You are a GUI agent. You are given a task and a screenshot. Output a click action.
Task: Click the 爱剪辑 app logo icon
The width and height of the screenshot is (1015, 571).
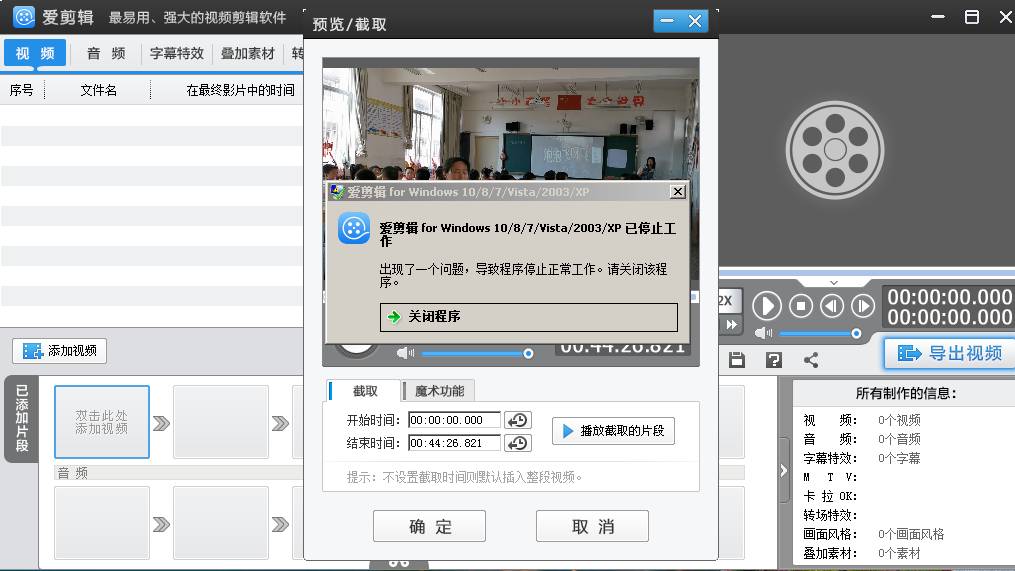click(x=24, y=17)
